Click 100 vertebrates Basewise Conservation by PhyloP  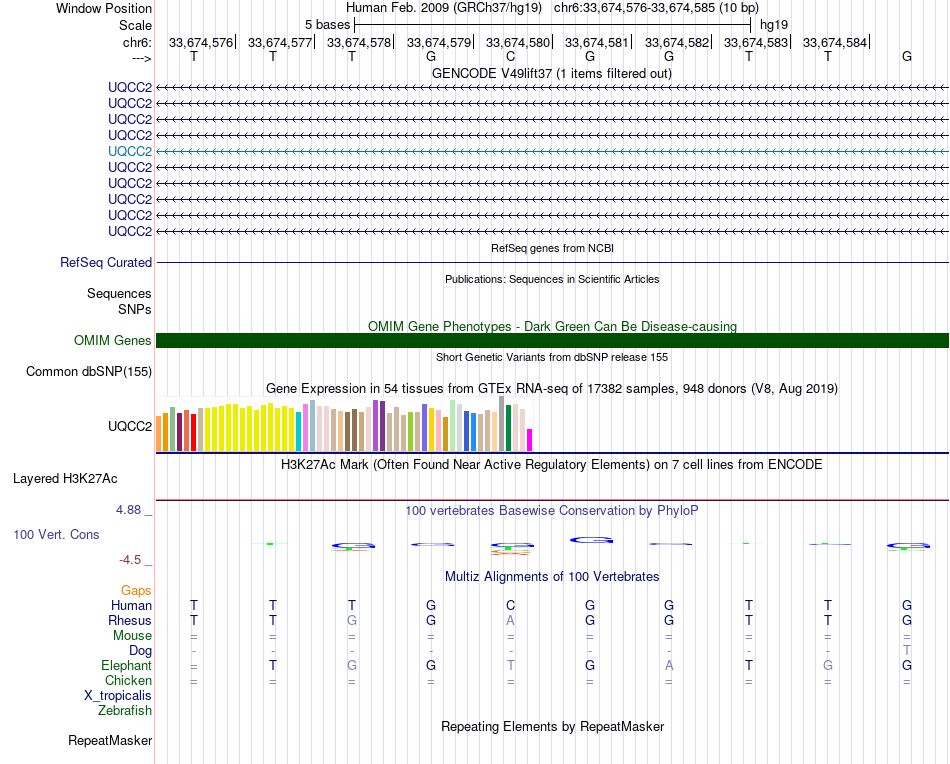(552, 511)
